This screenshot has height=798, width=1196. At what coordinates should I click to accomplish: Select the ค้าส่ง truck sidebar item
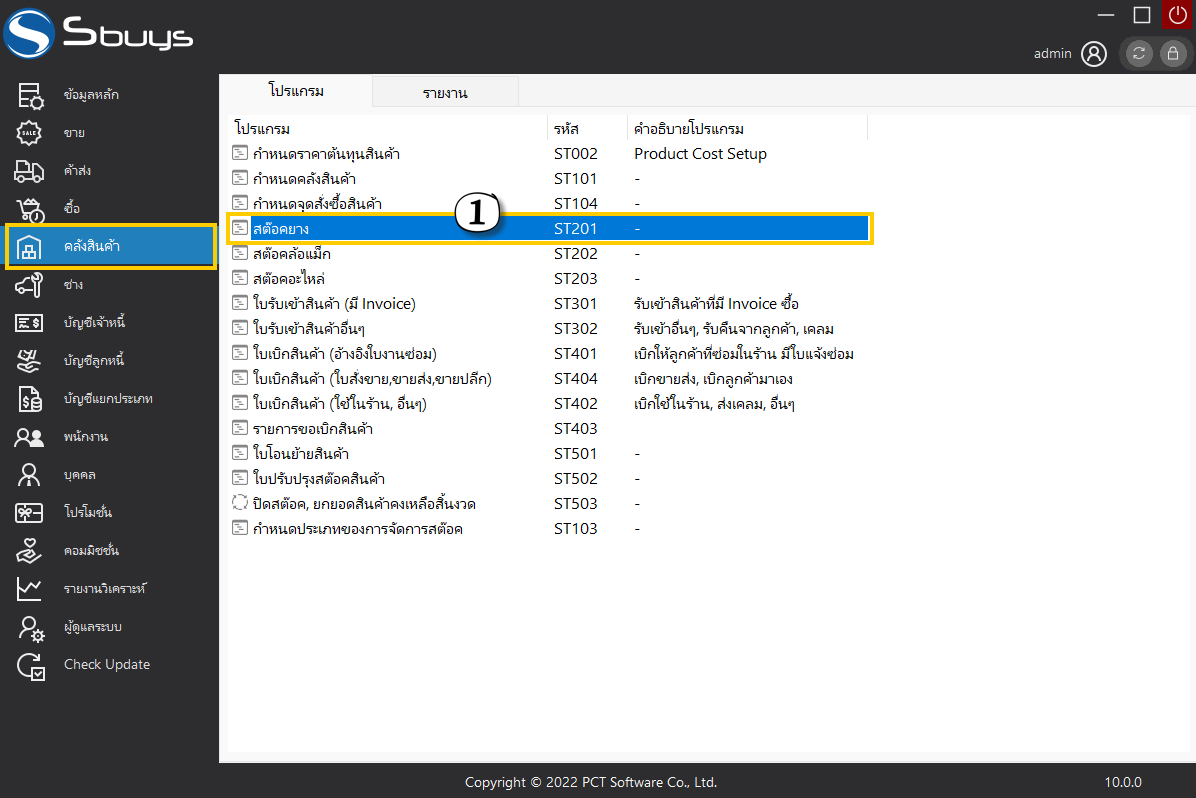coord(77,171)
